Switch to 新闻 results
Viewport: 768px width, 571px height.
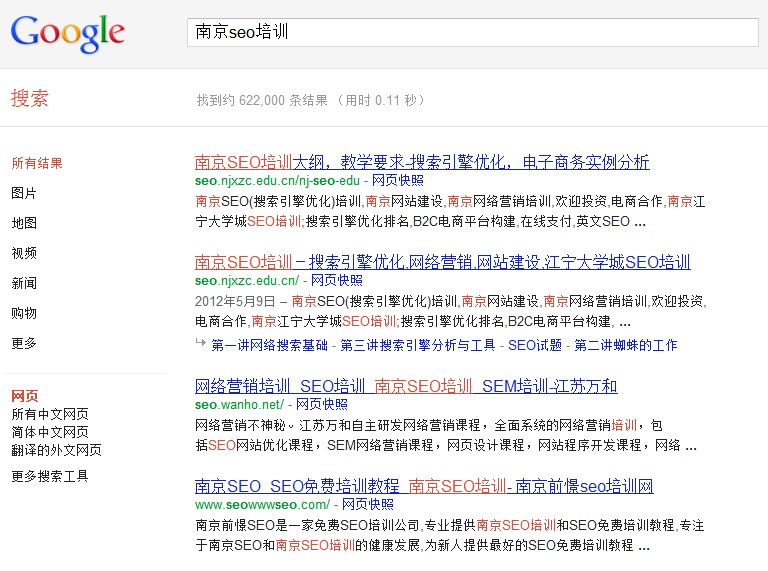24,283
